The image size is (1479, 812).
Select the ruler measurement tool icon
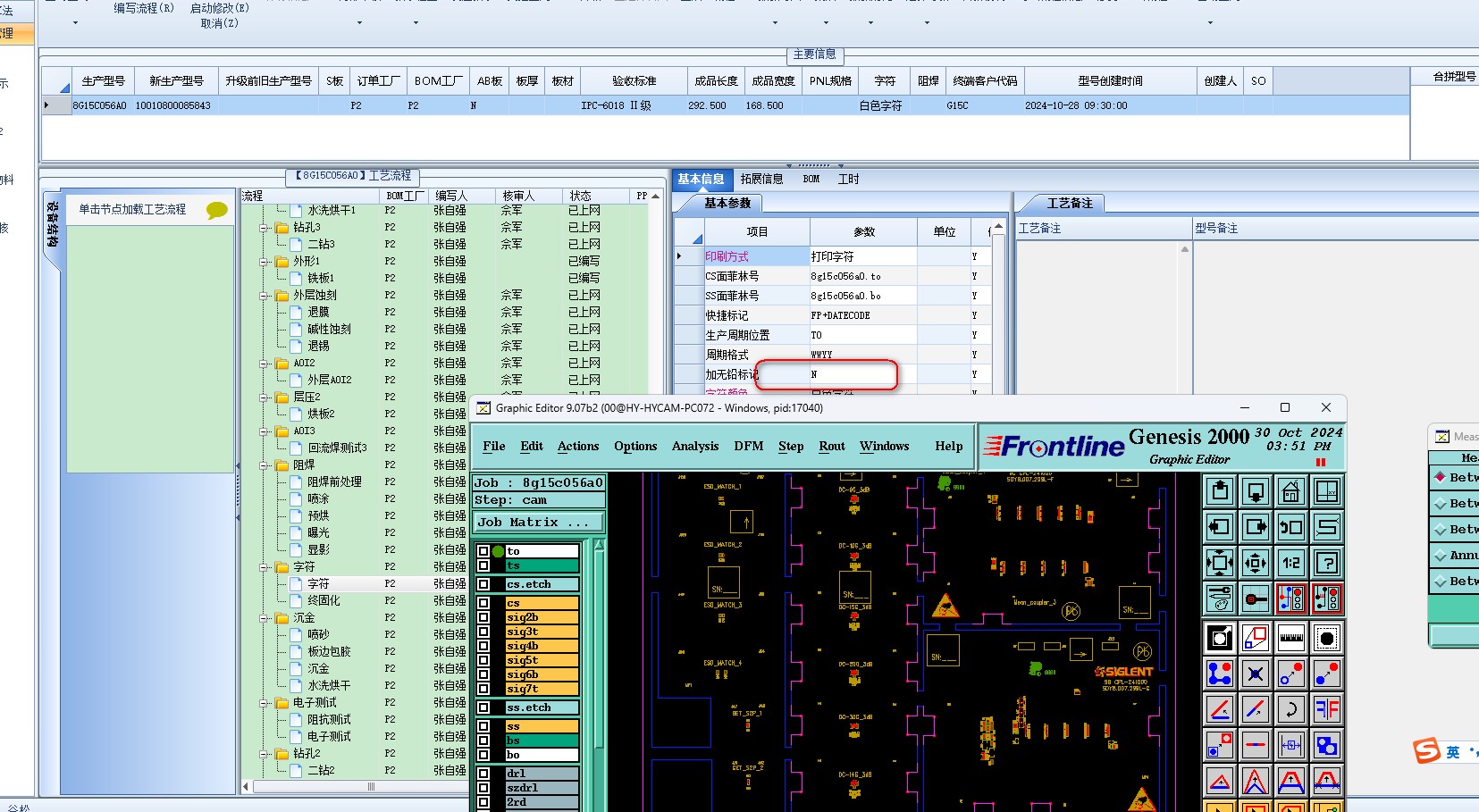1290,638
